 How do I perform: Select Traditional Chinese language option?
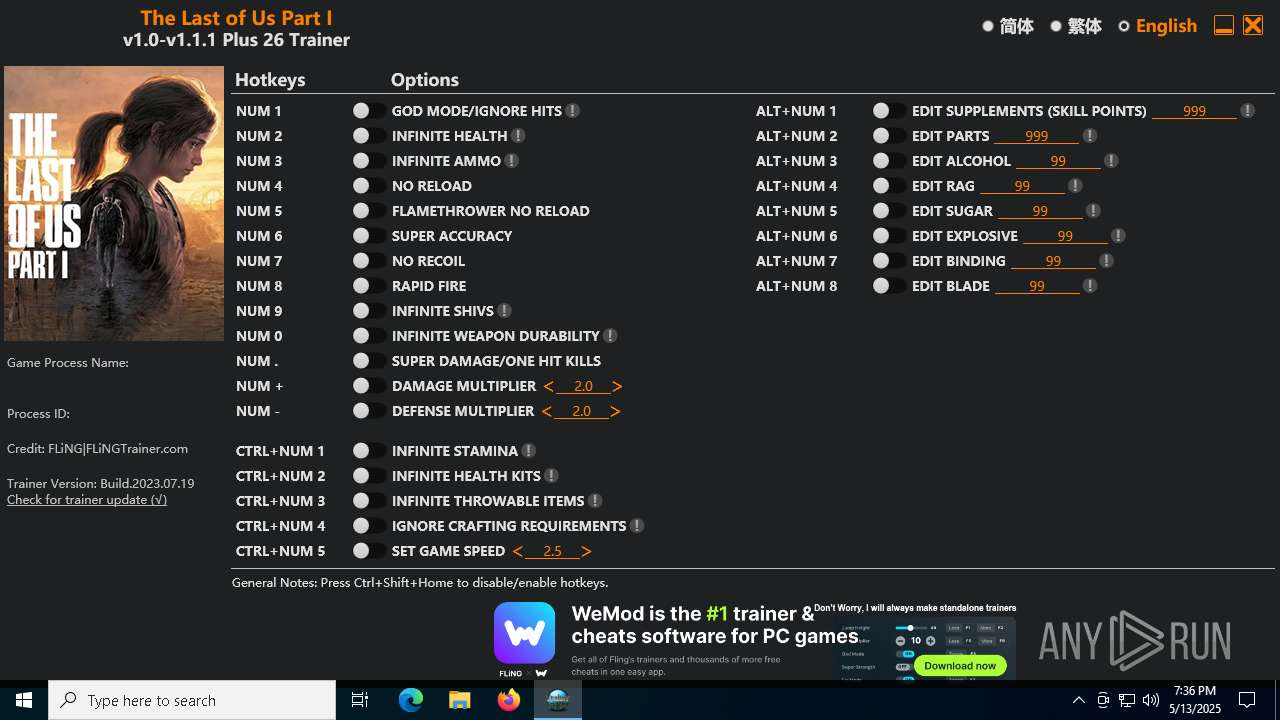pos(1076,26)
